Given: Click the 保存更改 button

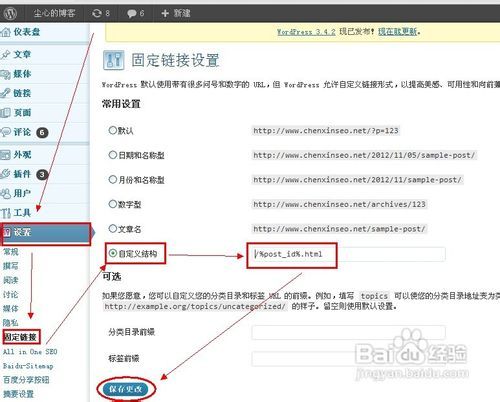Looking at the screenshot, I should [126, 389].
